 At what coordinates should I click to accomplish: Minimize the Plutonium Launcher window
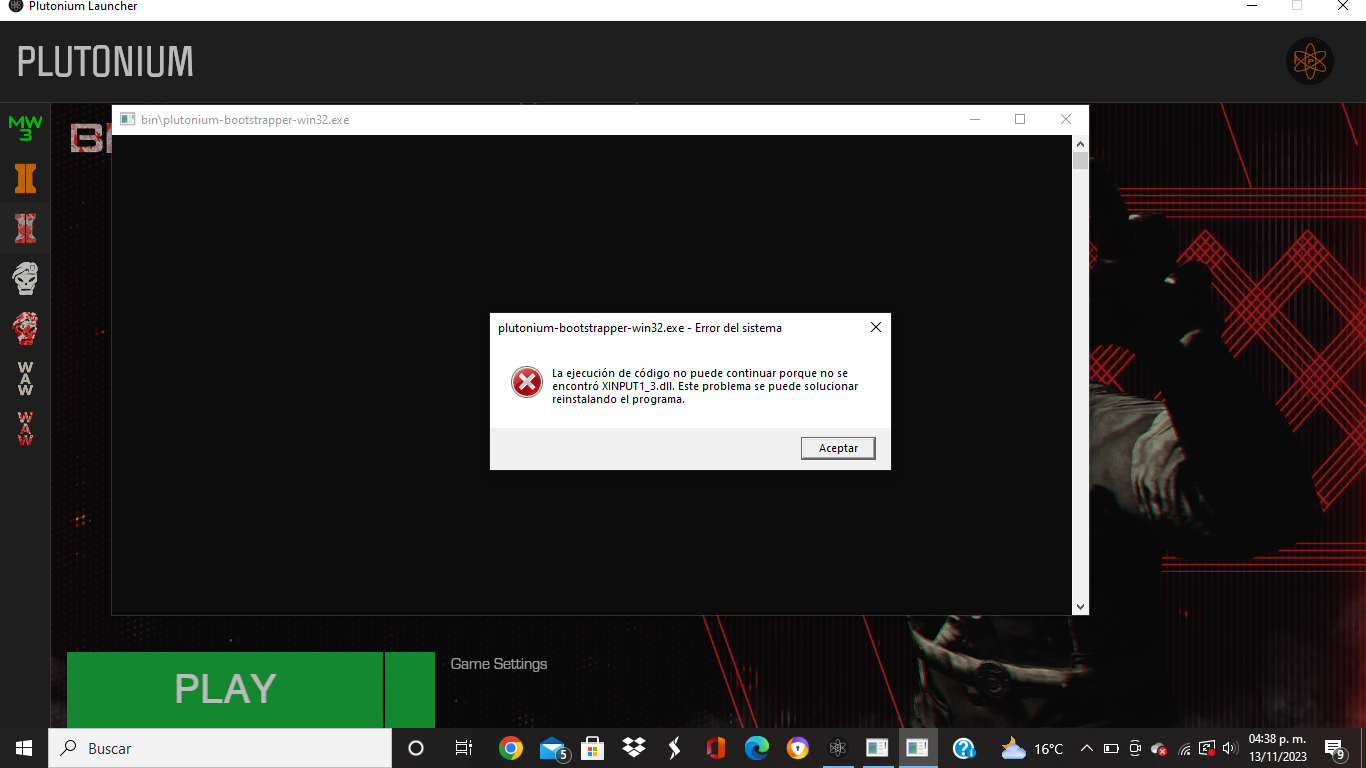(x=1252, y=6)
